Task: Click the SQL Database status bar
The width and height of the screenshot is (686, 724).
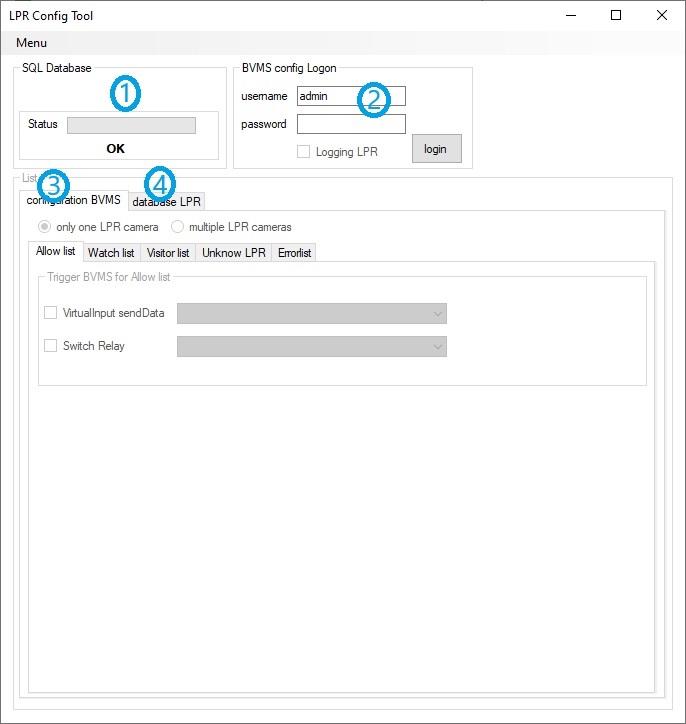Action: point(131,125)
